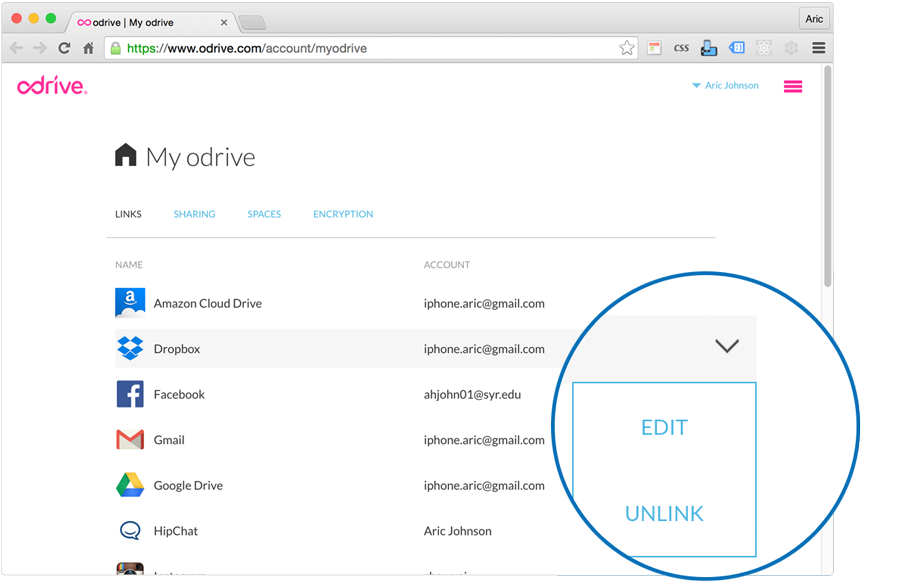
Task: Open the Aric Johnson account dropdown
Action: coord(725,86)
